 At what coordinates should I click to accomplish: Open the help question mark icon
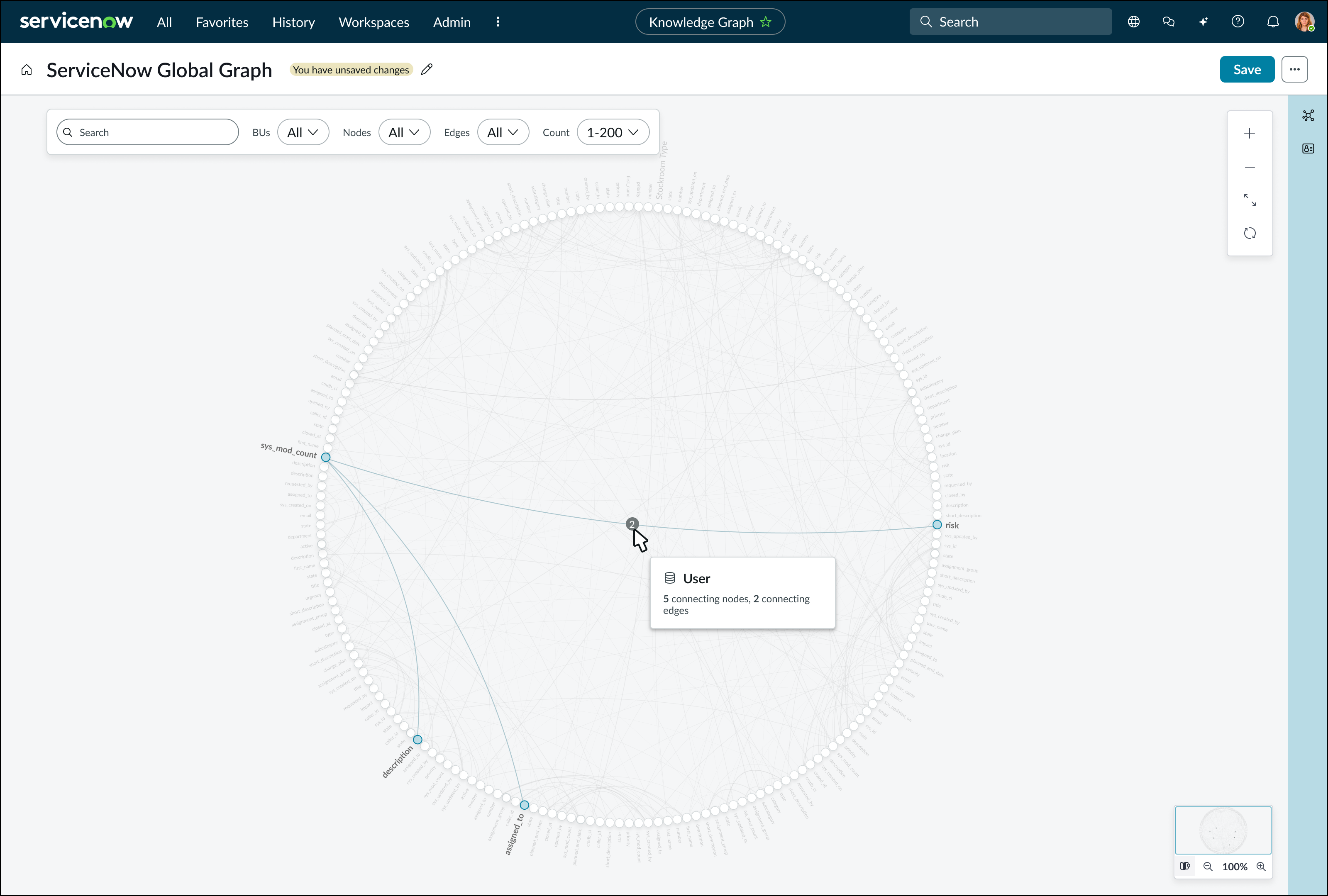coord(1238,22)
